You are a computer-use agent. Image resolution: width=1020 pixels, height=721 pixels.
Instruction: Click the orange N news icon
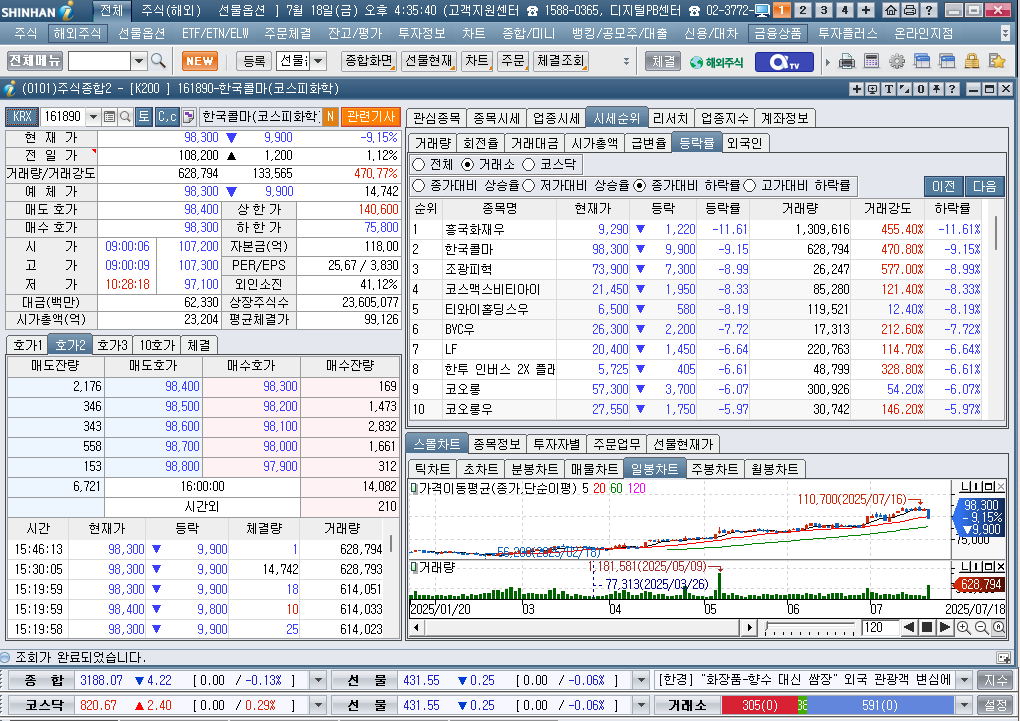(x=330, y=116)
